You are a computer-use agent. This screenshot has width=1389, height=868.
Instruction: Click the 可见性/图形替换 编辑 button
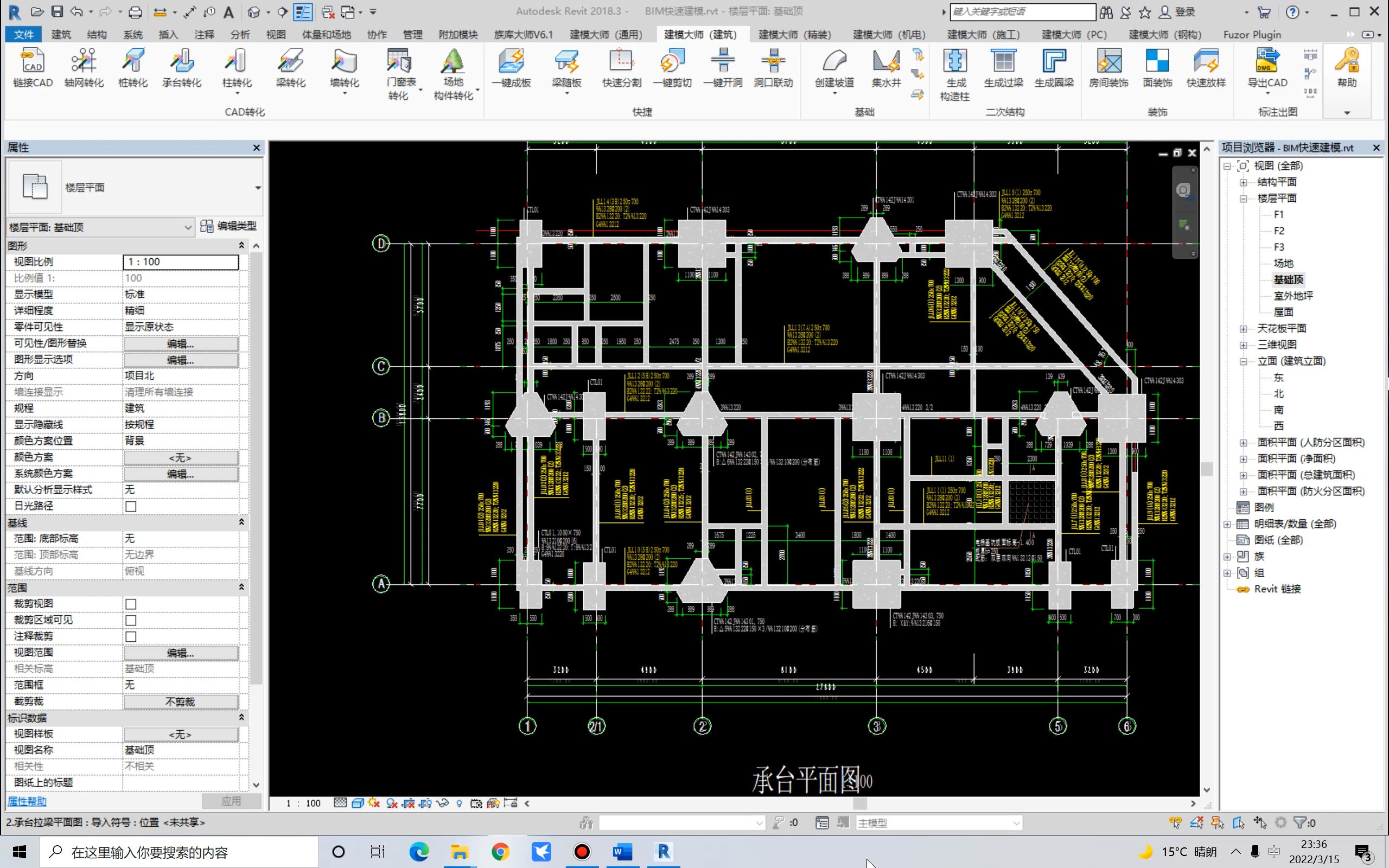pos(180,343)
